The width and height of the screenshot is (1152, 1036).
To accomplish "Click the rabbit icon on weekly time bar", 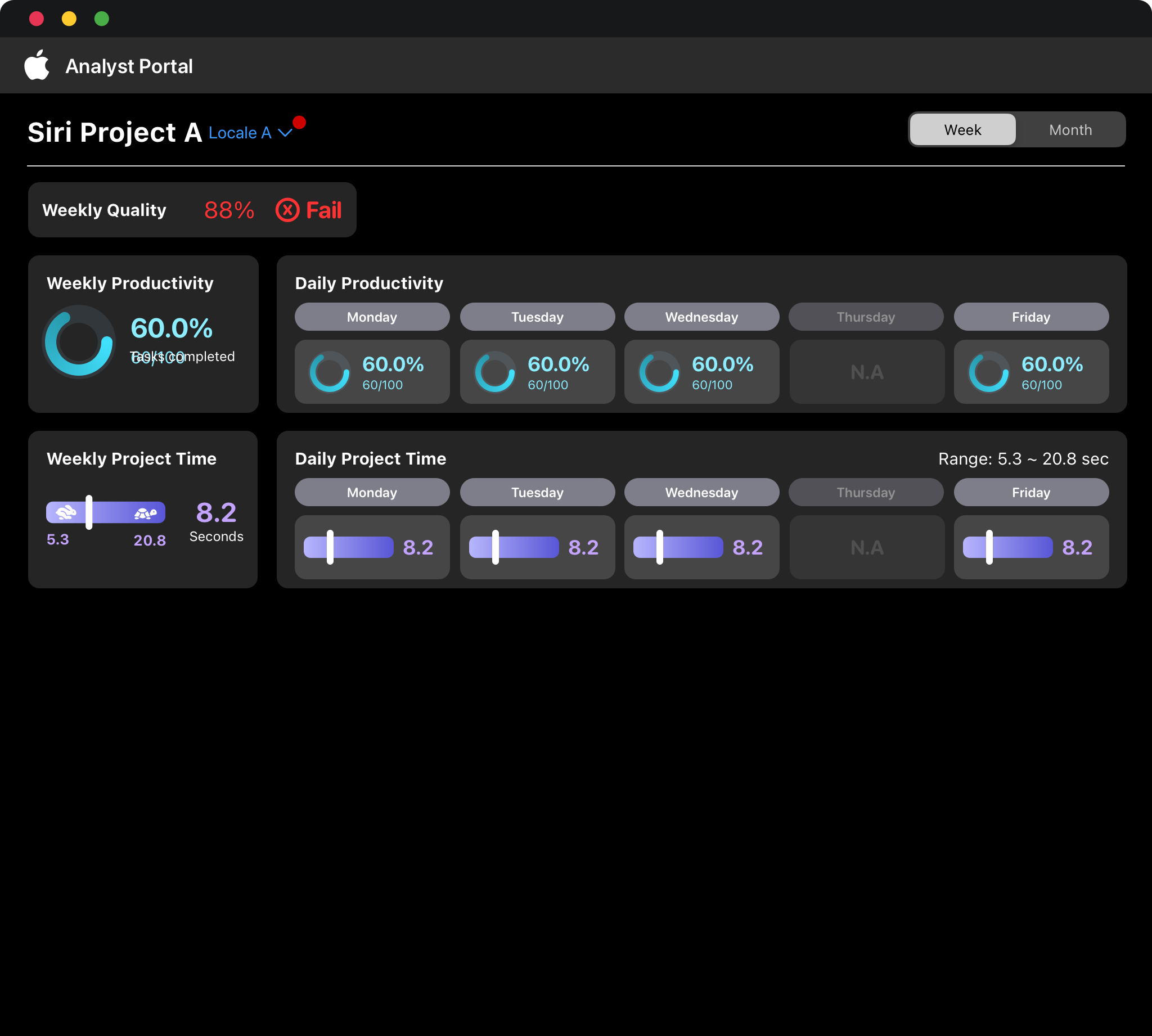I will 66,512.
